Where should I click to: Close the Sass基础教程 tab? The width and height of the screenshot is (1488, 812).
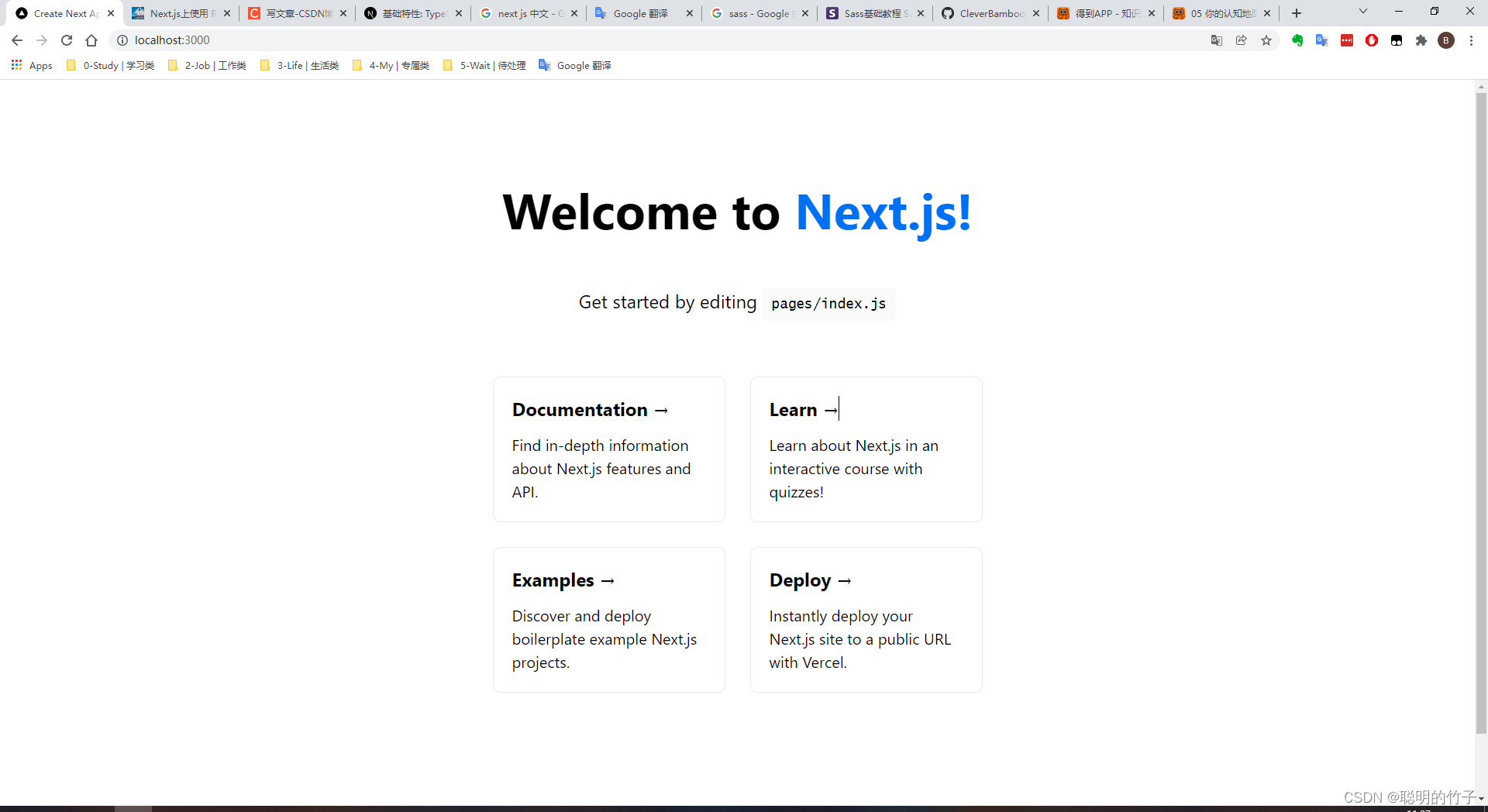tap(921, 13)
